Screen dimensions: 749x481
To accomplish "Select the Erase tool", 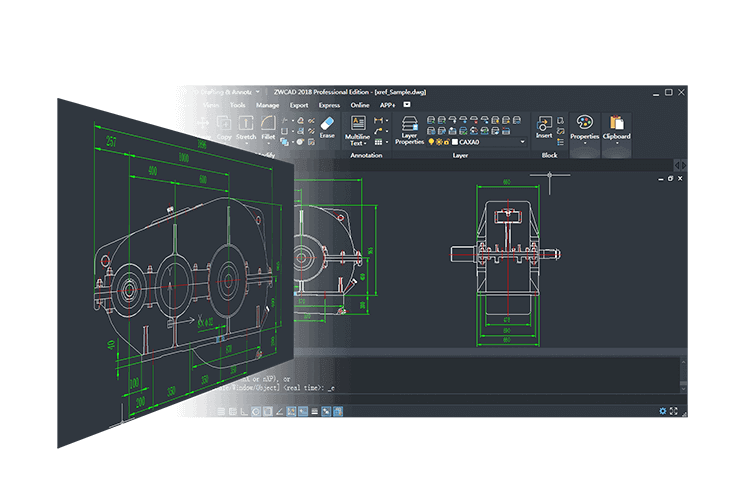I will click(327, 128).
